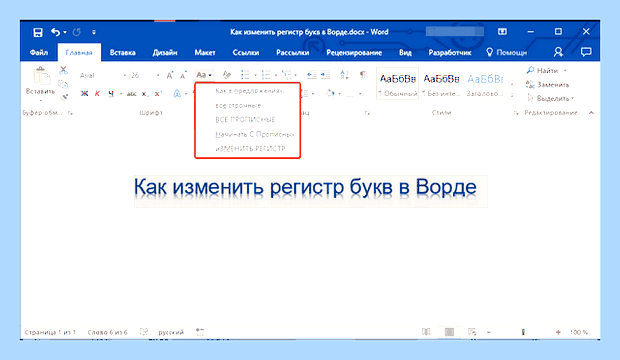The height and width of the screenshot is (360, 620).
Task: Click the русский language status indicator
Action: click(171, 332)
